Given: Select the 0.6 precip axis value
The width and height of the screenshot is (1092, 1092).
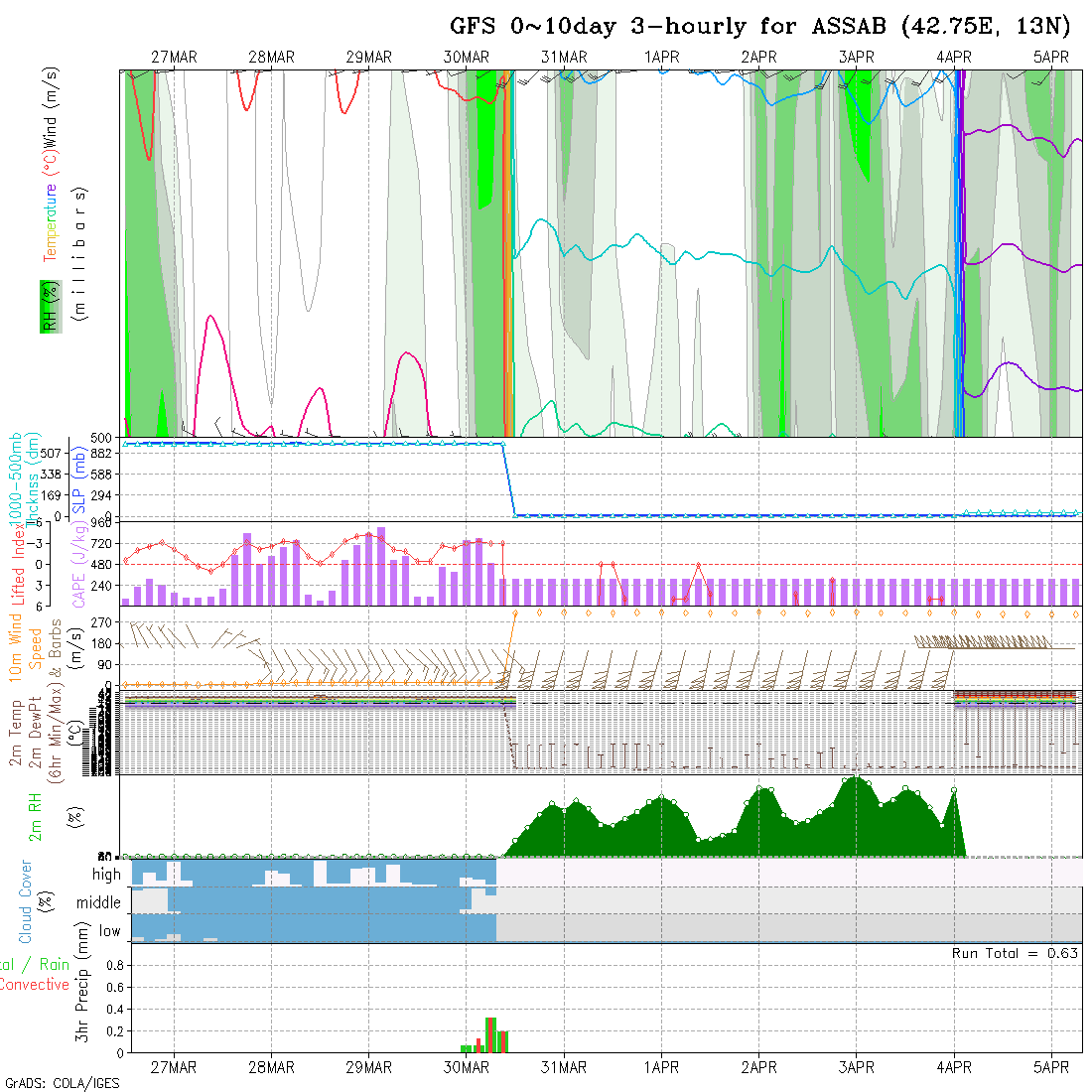Looking at the screenshot, I should 115,987.
